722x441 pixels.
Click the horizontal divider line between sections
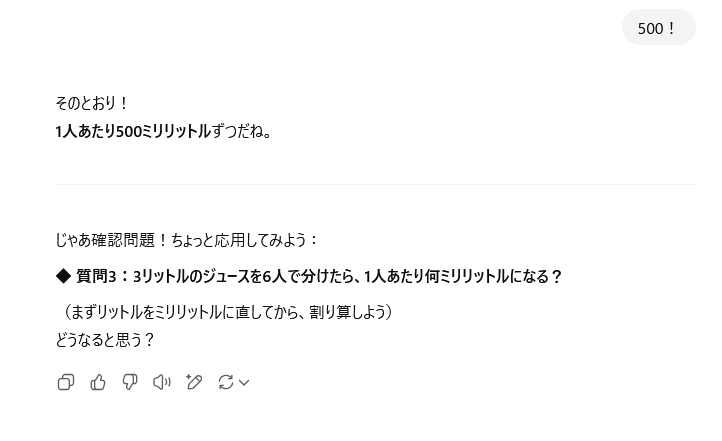(376, 184)
